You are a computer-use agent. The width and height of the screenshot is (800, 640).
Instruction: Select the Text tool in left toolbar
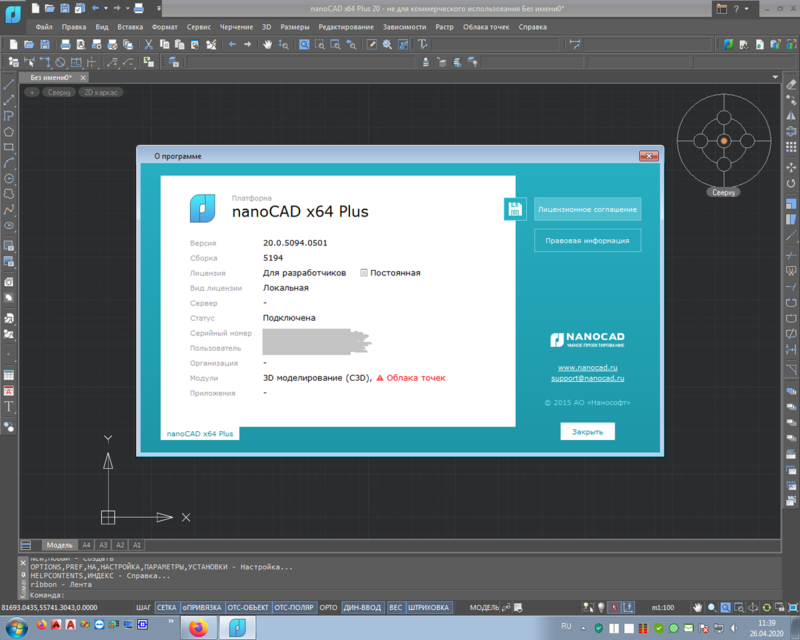pos(9,407)
